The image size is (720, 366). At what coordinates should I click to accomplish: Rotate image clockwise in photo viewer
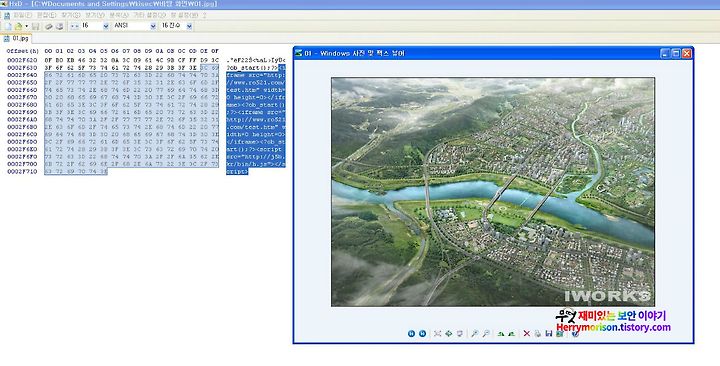[x=501, y=333]
